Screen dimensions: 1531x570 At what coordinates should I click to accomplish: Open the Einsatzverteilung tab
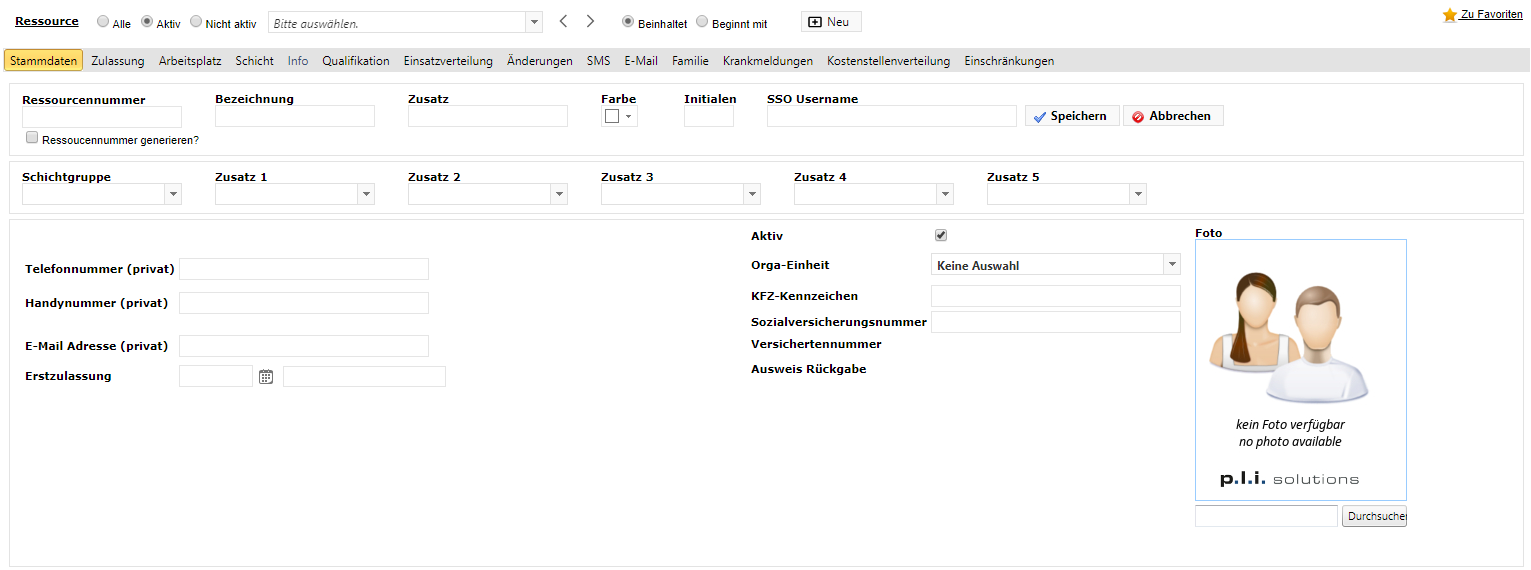[x=448, y=61]
